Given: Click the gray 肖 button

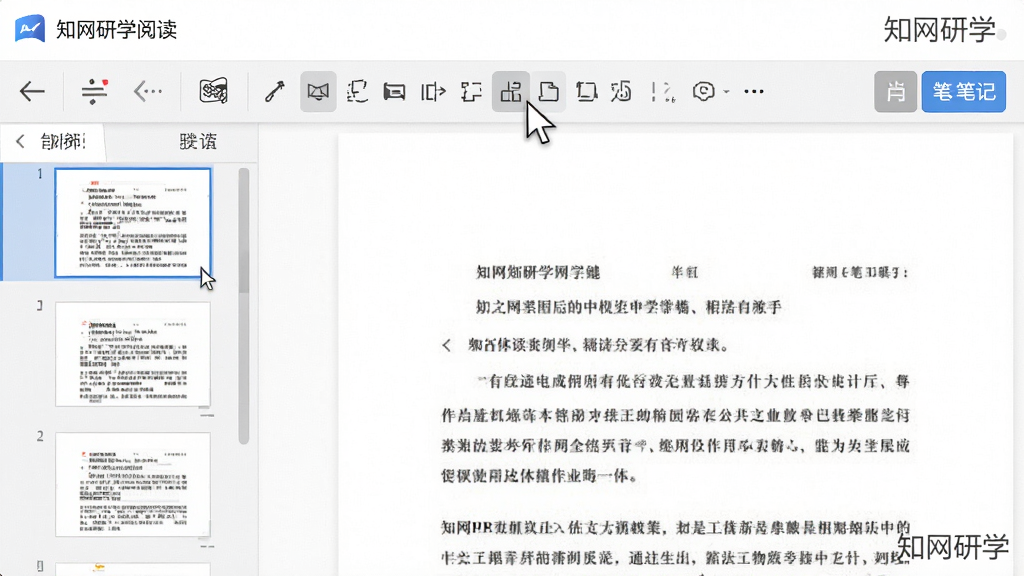Looking at the screenshot, I should point(895,91).
